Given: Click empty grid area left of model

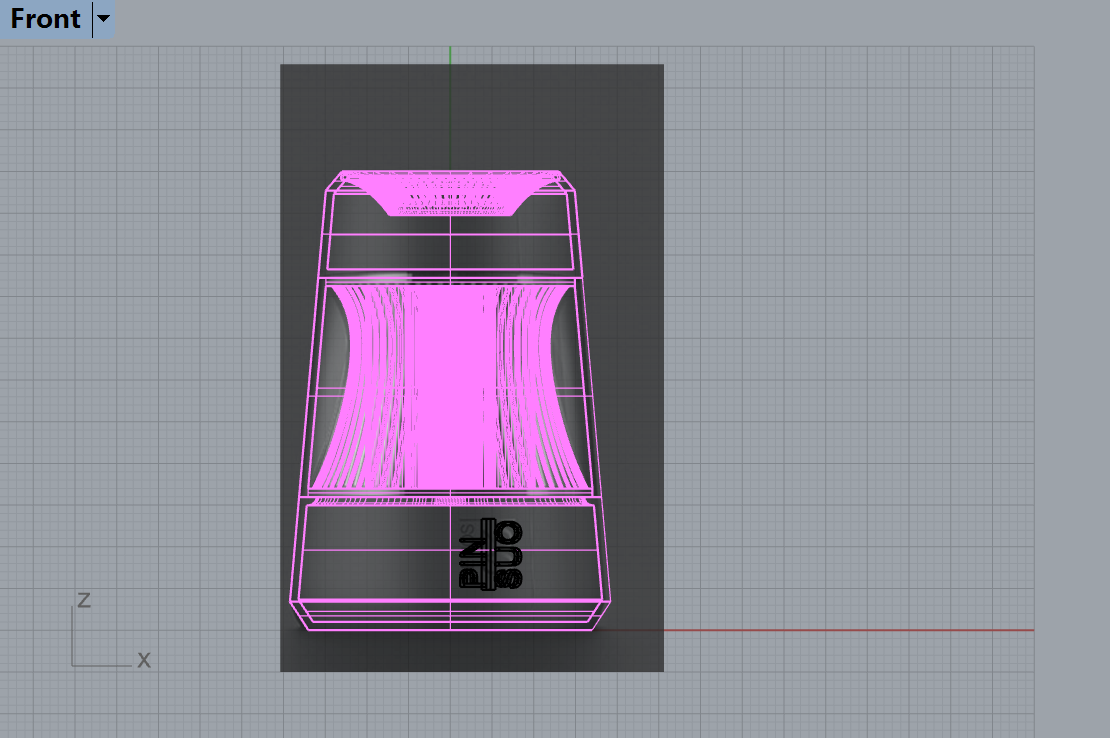Looking at the screenshot, I should (150, 350).
